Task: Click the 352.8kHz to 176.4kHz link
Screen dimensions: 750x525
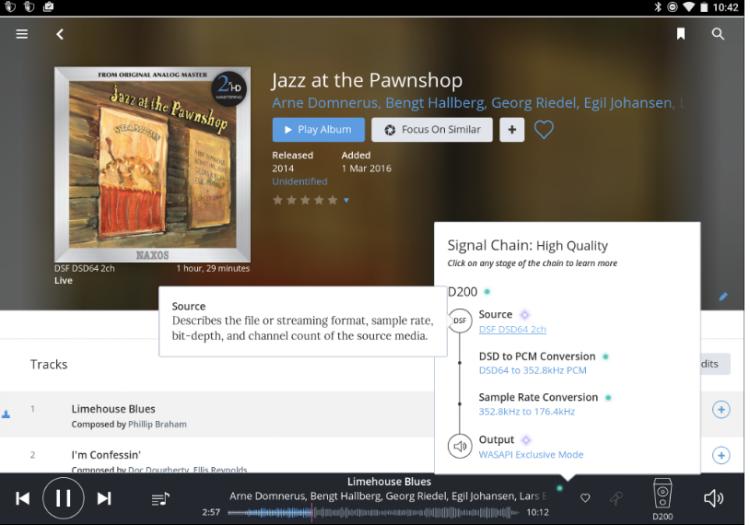Action: point(527,411)
